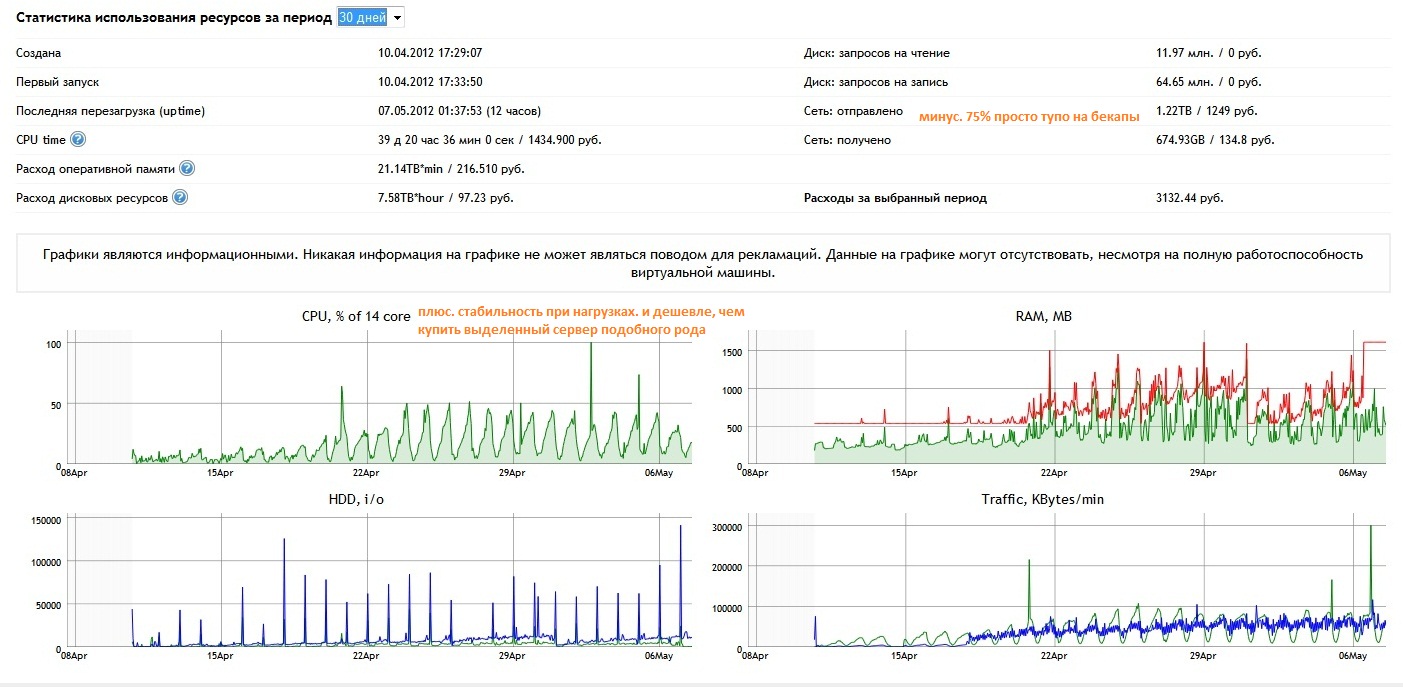Open help for Расход оперативной памяти
The width and height of the screenshot is (1403, 687).
(187, 169)
